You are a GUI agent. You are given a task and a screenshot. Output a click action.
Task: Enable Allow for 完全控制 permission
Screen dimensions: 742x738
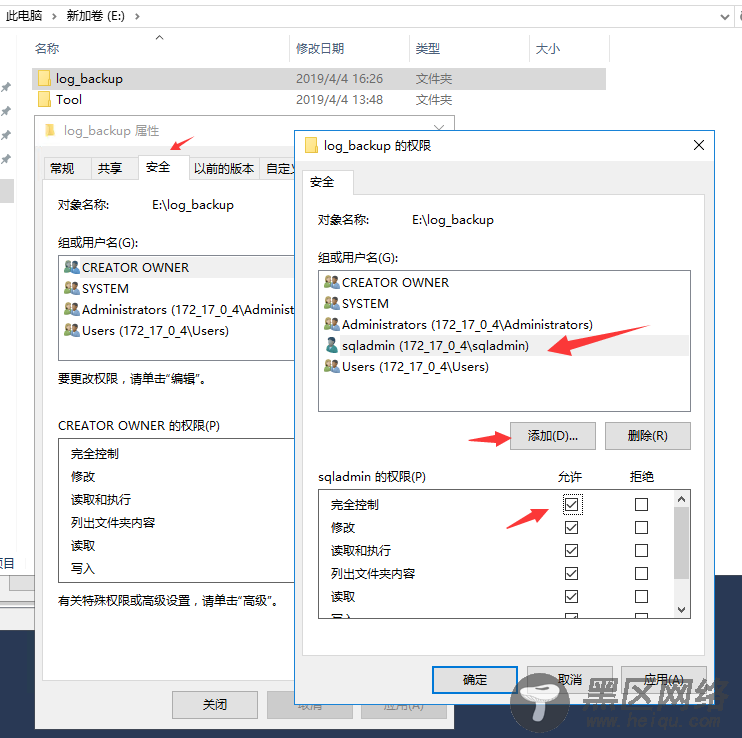point(572,505)
